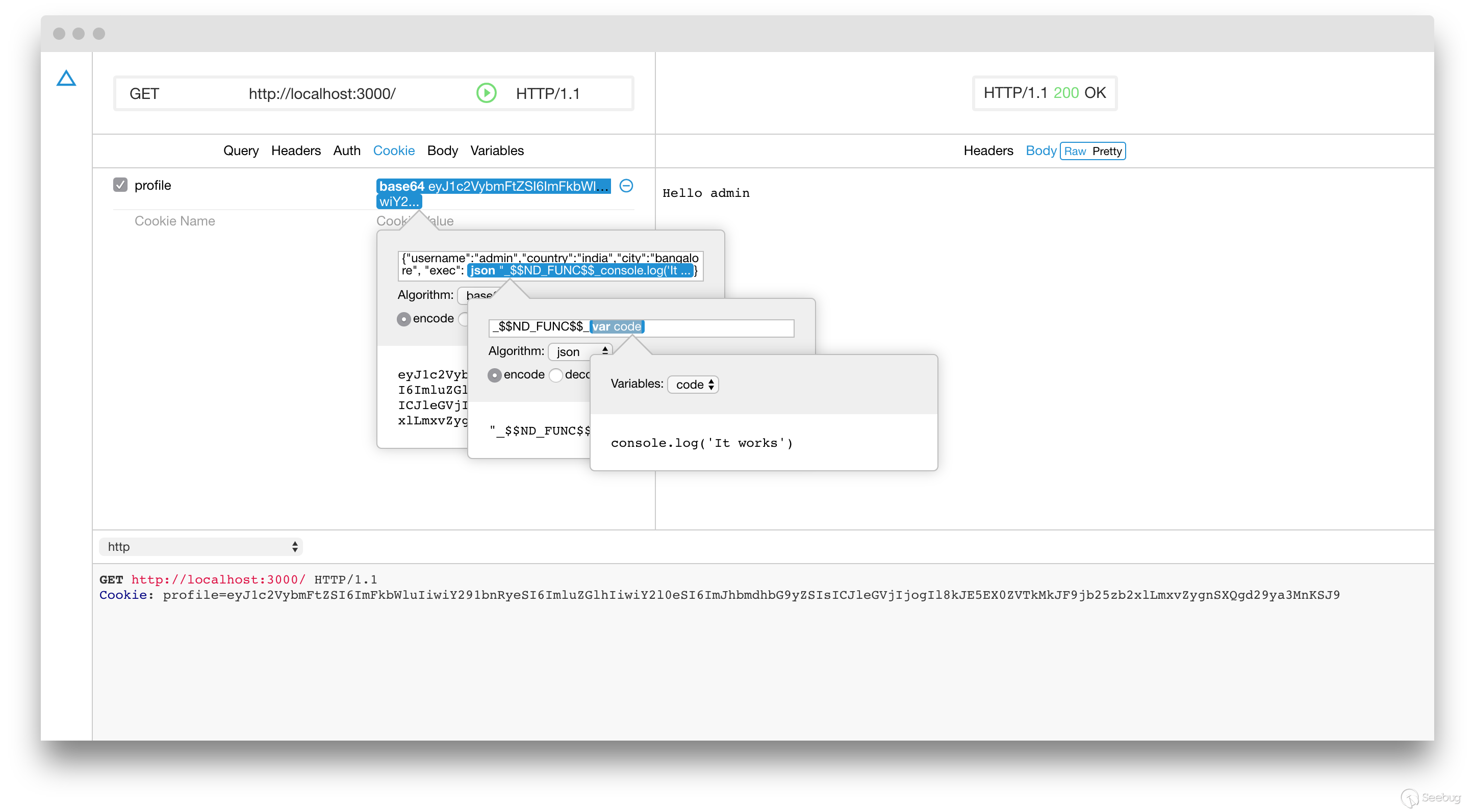
Task: Switch to the Variables tab
Action: (496, 150)
